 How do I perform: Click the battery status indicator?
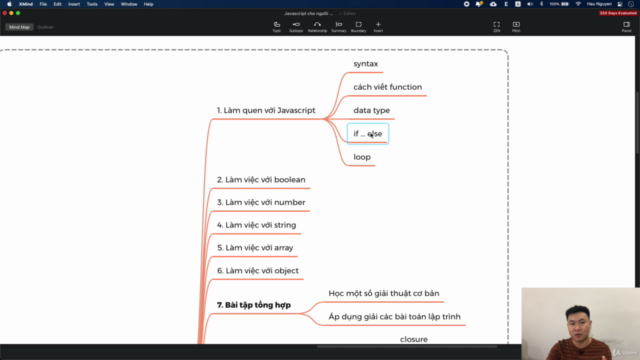pos(560,4)
